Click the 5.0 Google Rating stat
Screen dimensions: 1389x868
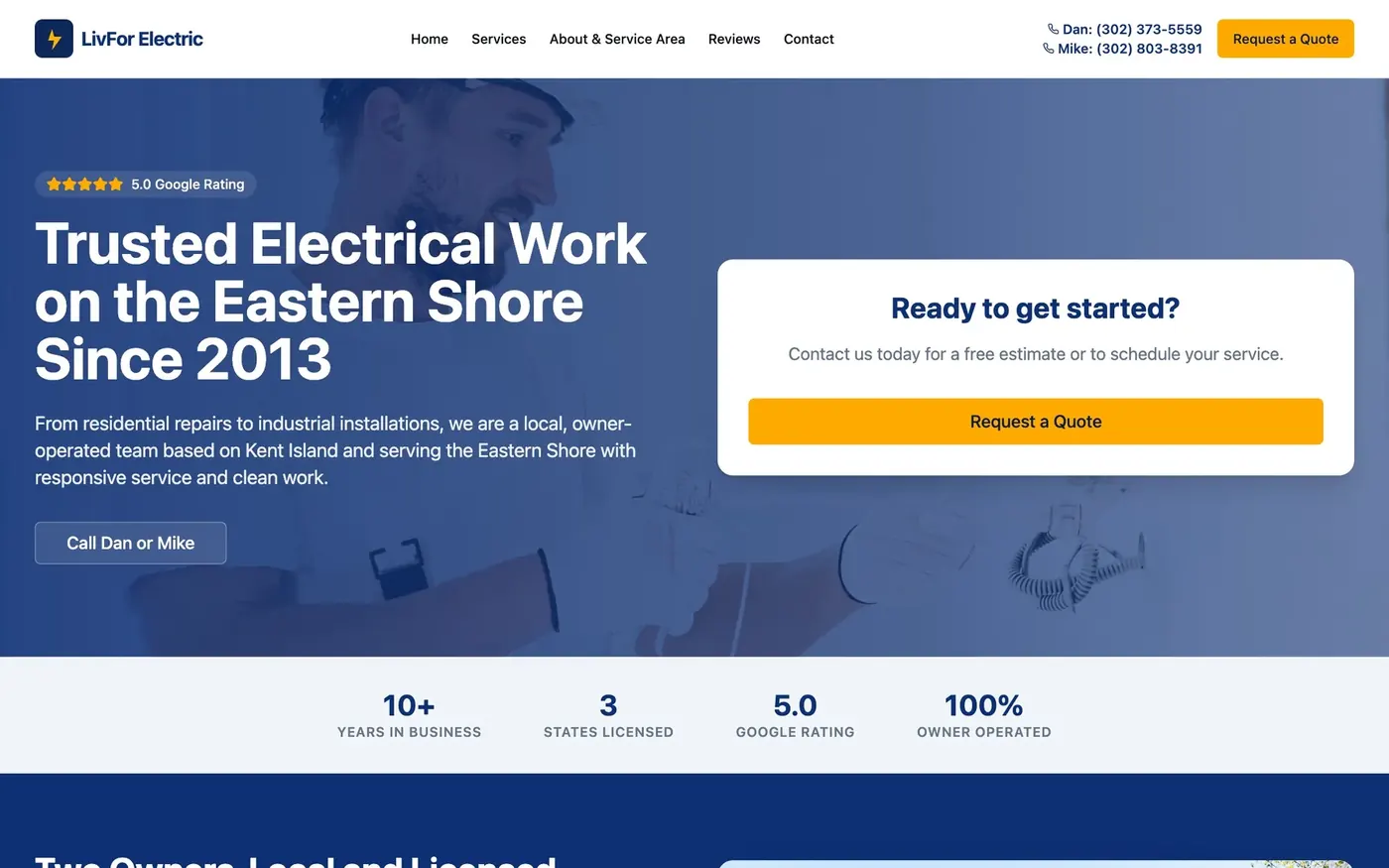click(x=795, y=715)
